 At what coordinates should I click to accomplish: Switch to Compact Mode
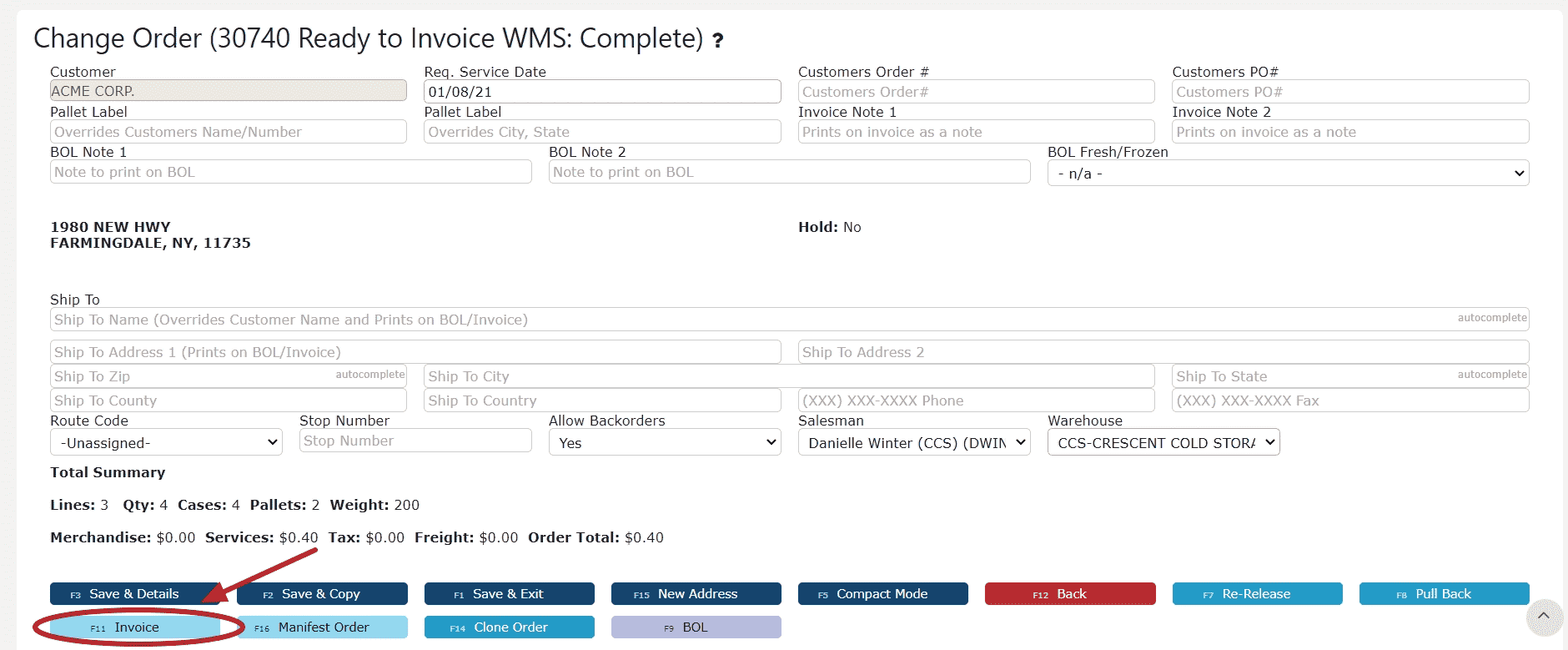882,594
